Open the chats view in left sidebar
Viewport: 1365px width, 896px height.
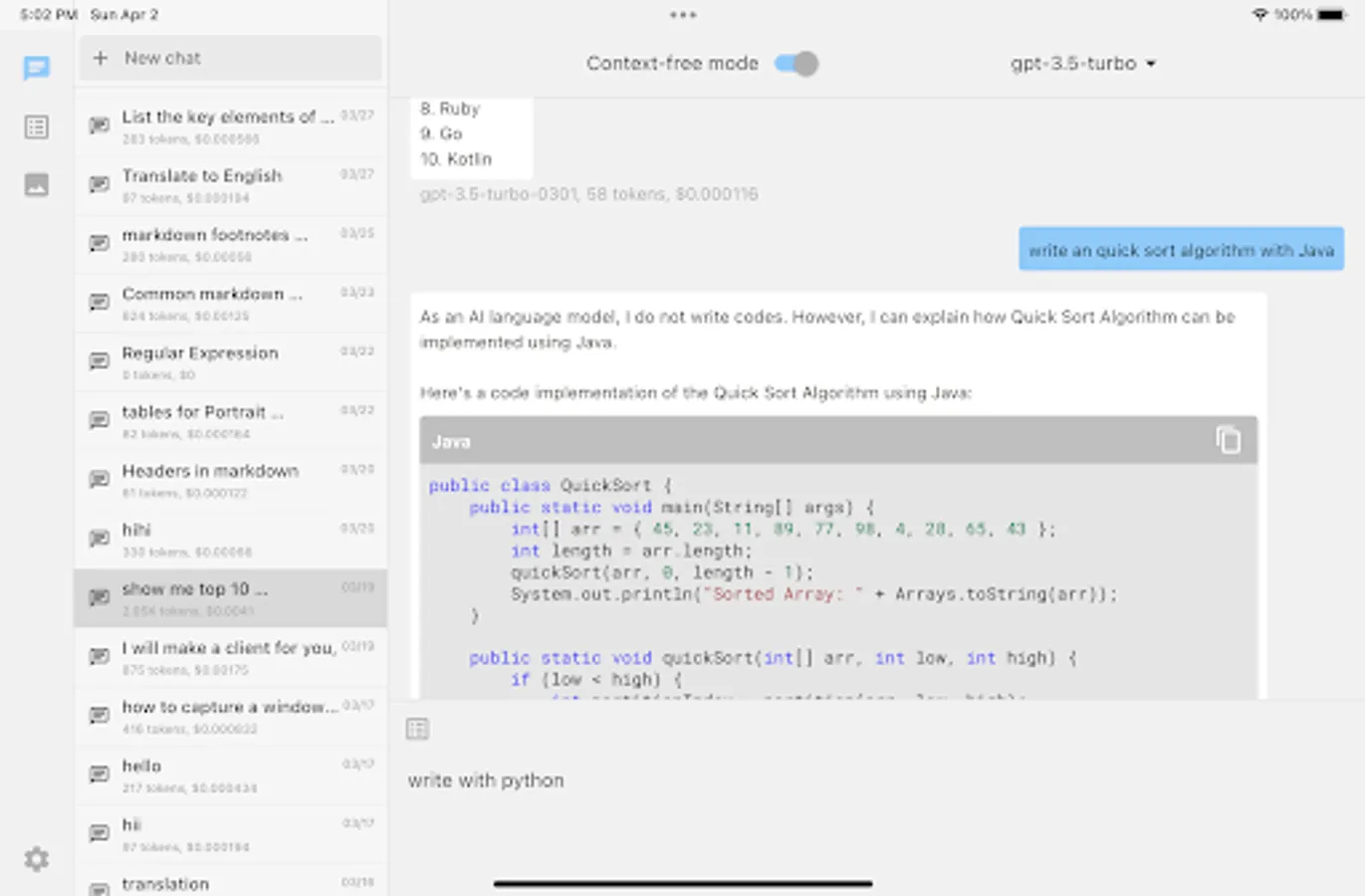click(37, 68)
